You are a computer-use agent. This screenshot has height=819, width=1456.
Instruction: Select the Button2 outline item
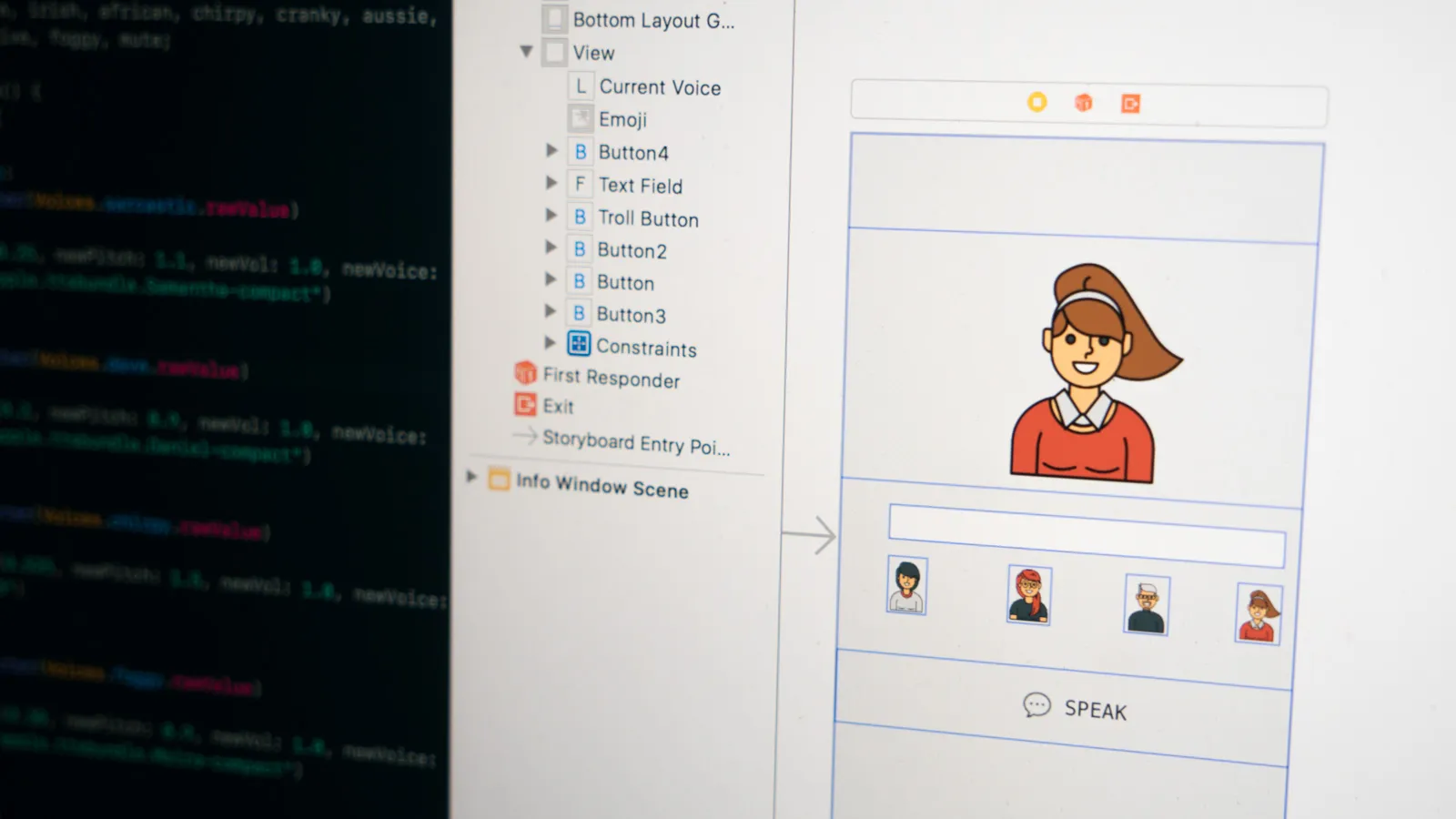point(632,250)
